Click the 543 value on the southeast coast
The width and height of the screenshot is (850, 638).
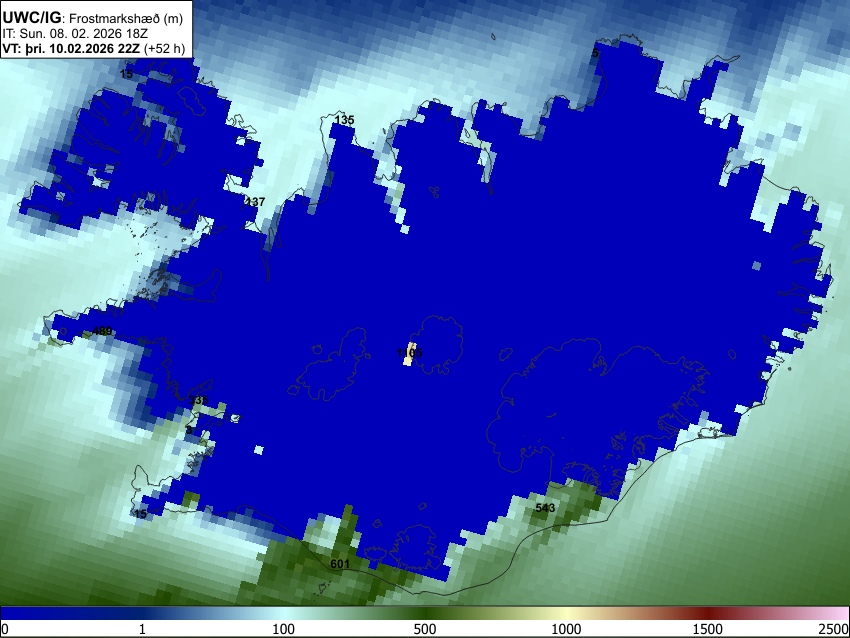545,508
